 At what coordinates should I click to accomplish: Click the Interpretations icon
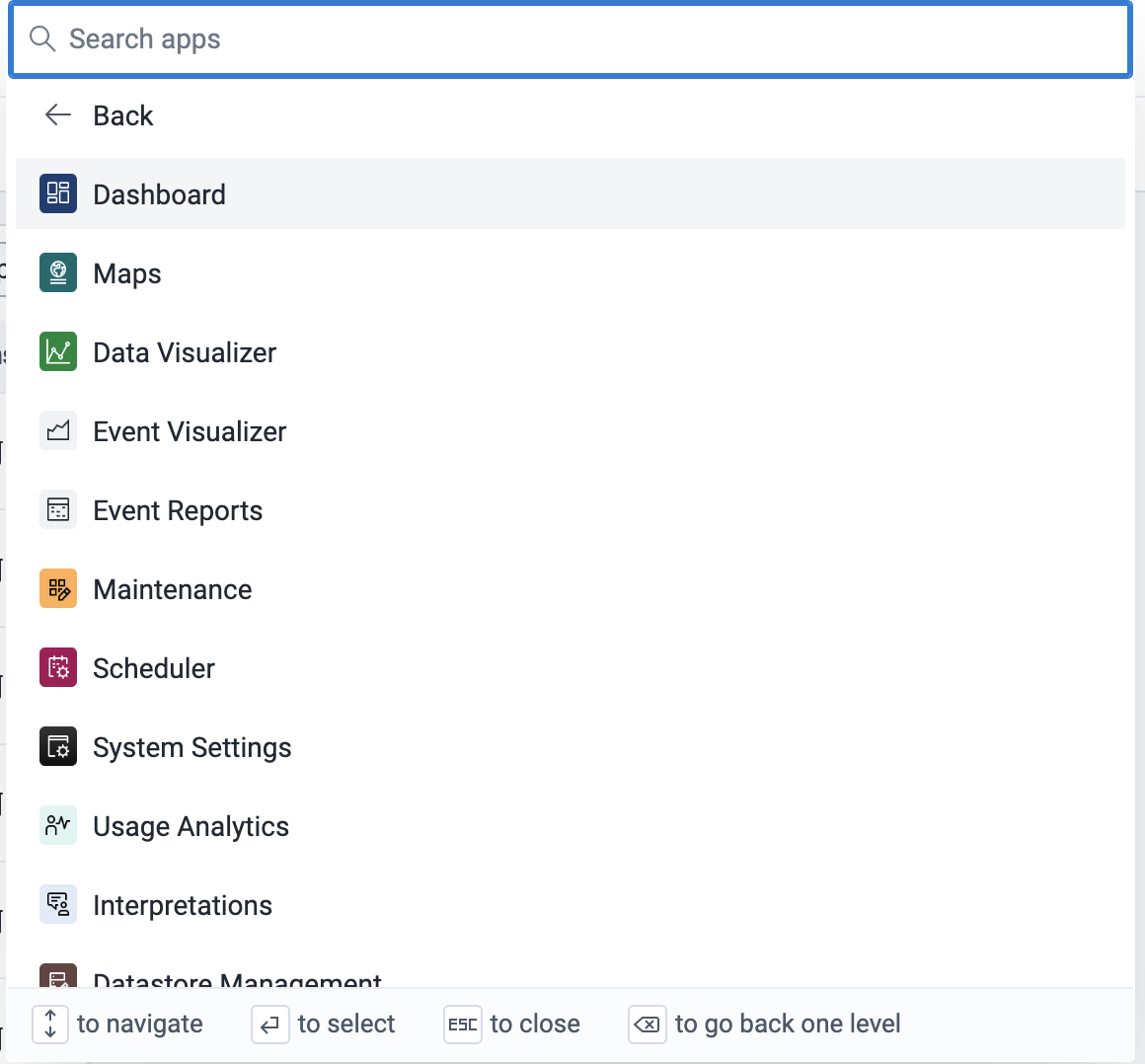click(58, 904)
